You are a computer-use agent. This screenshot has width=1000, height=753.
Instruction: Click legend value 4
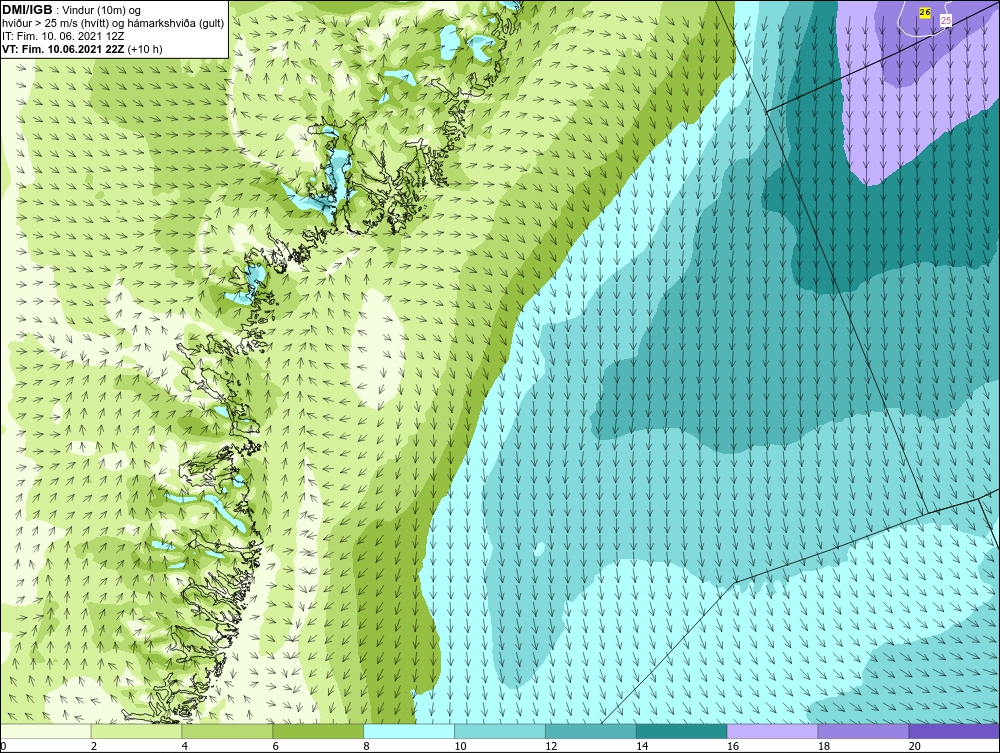click(x=184, y=746)
